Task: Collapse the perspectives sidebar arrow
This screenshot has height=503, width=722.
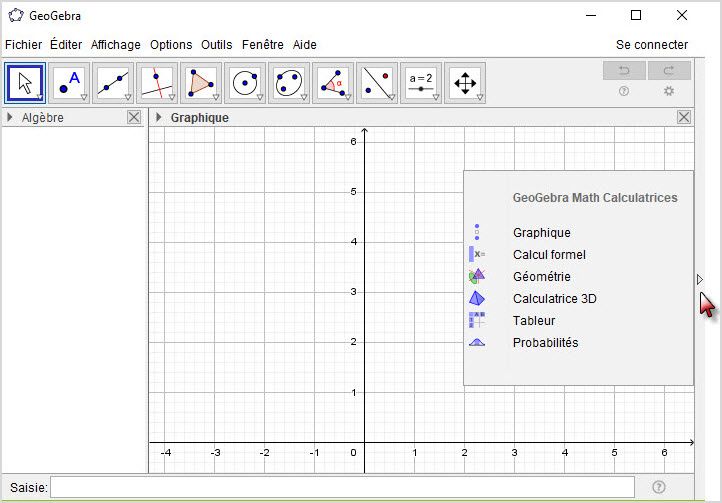Action: (x=699, y=280)
